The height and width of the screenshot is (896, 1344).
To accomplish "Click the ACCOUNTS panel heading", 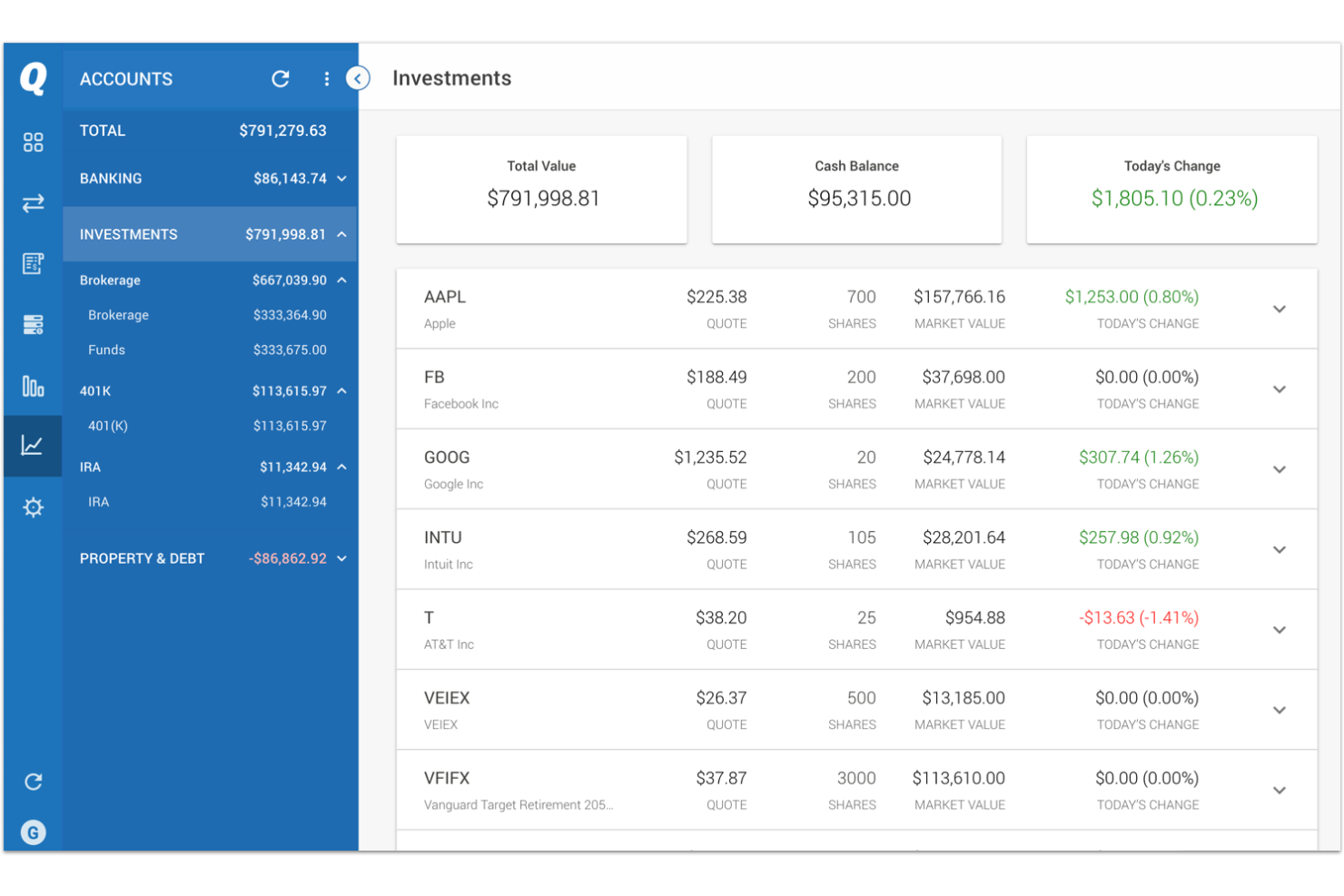I will click(126, 79).
